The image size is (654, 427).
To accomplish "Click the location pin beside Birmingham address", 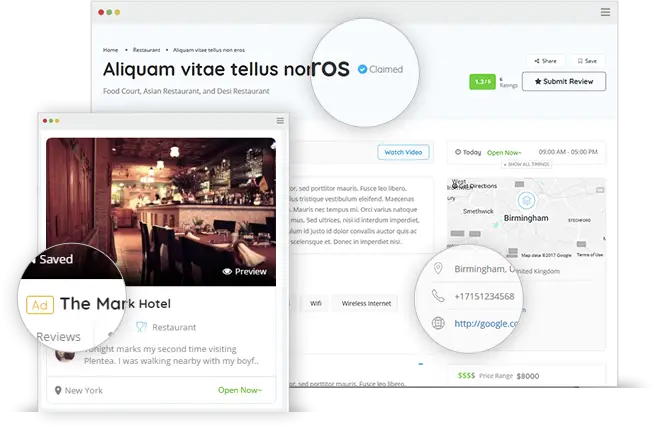I will click(x=438, y=268).
